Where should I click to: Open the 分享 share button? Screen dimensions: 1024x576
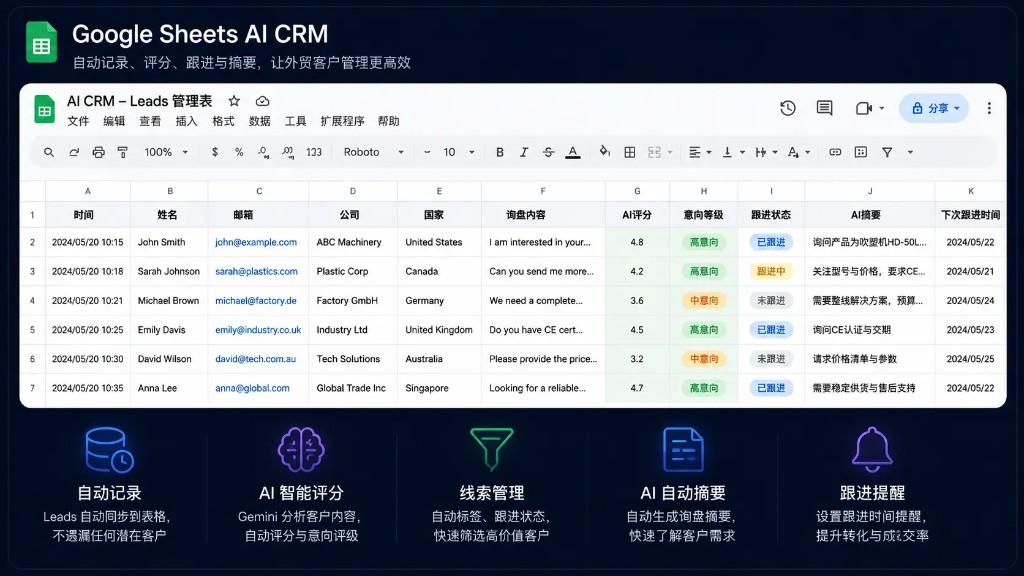coord(934,108)
